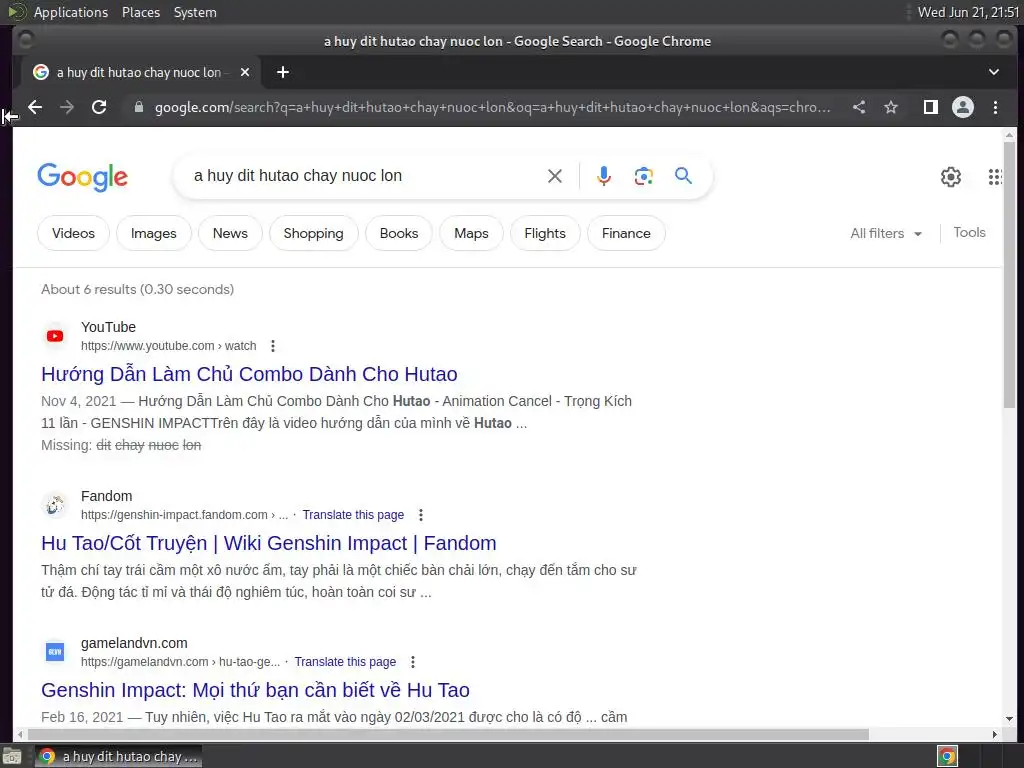Click the show desktop icon in taskbar
This screenshot has height=768, width=1024.
click(12, 756)
